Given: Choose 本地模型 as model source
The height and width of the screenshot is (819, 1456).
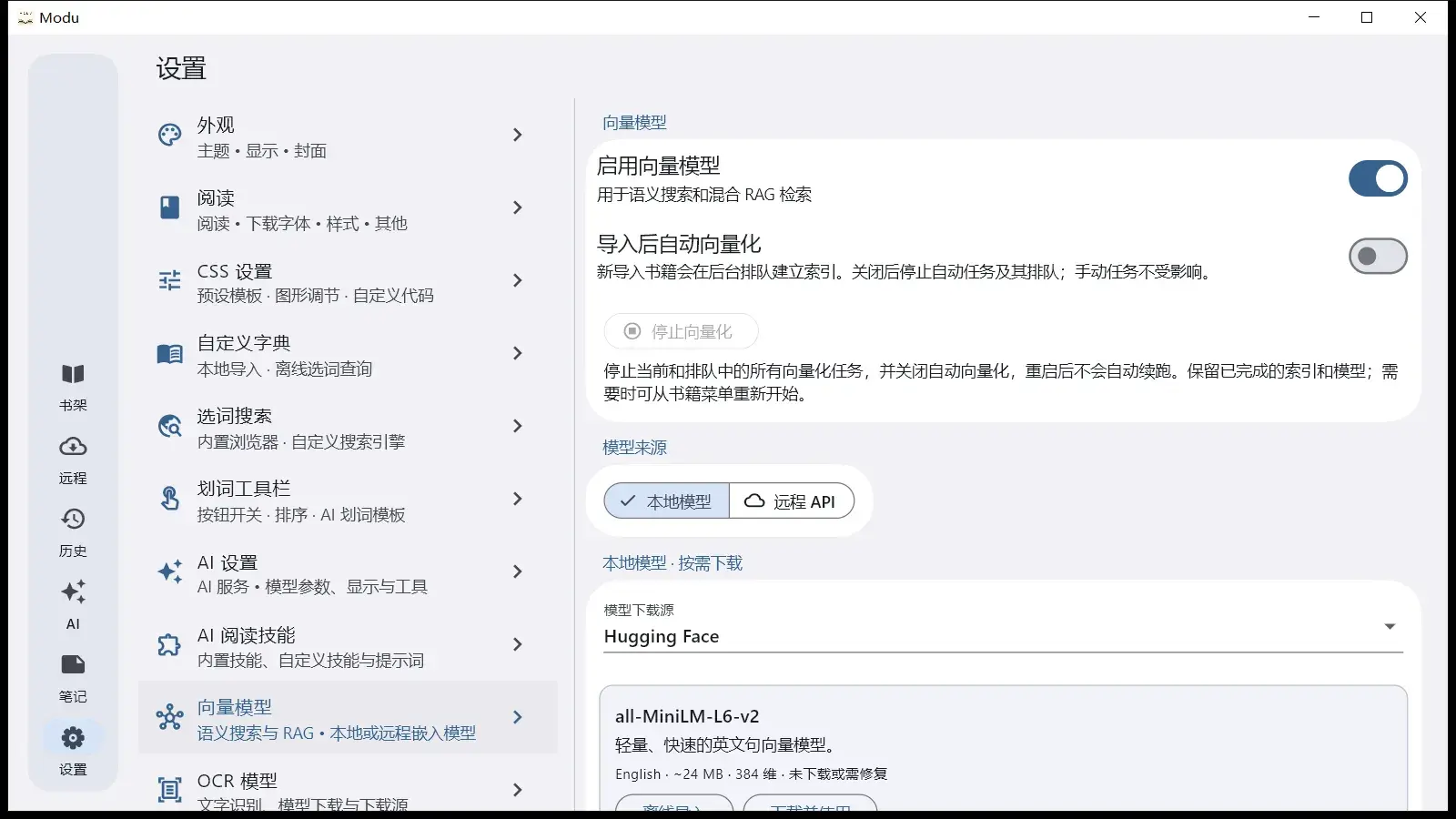Looking at the screenshot, I should tap(667, 501).
